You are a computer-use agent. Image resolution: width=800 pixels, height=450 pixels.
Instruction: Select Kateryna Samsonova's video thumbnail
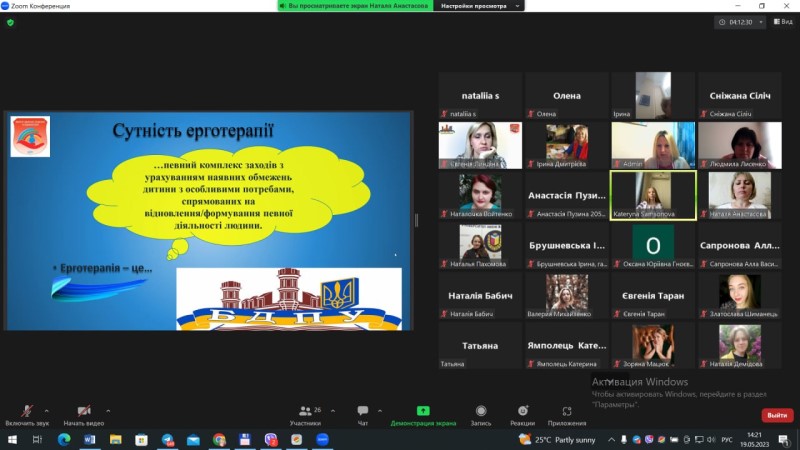pos(653,195)
